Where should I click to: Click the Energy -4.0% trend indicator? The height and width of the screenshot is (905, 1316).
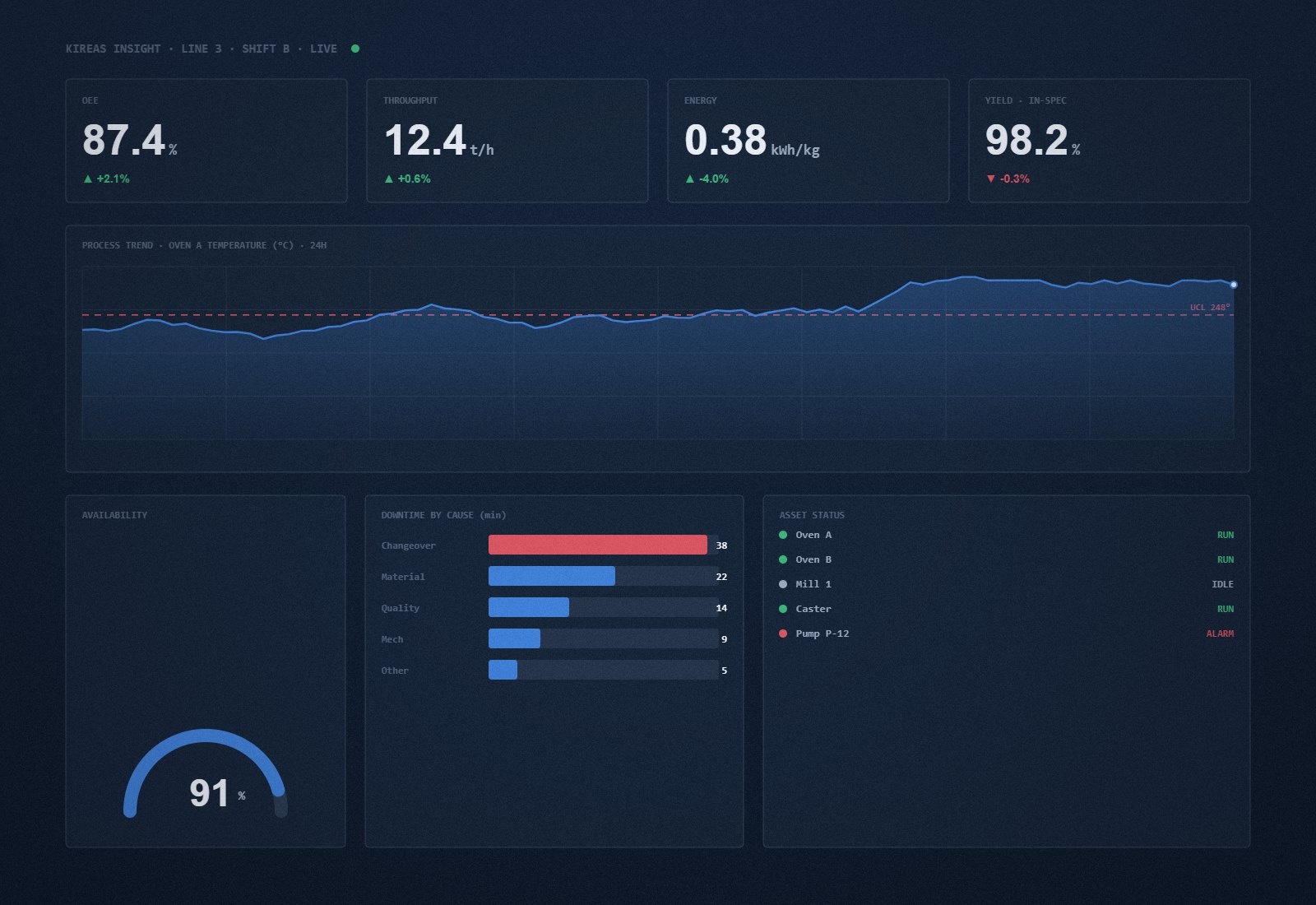(x=707, y=179)
